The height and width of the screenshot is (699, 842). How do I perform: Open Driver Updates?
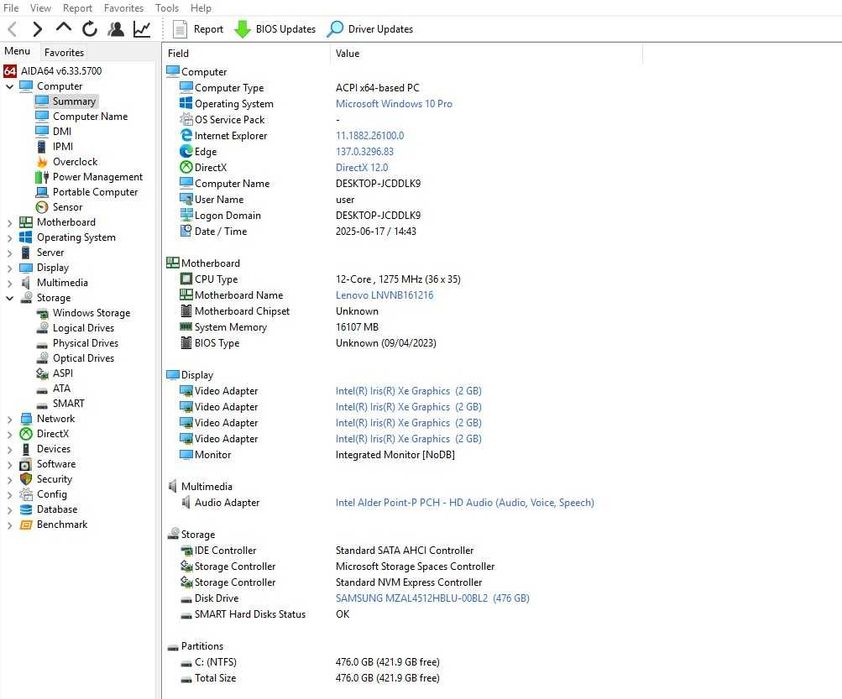pyautogui.click(x=370, y=29)
